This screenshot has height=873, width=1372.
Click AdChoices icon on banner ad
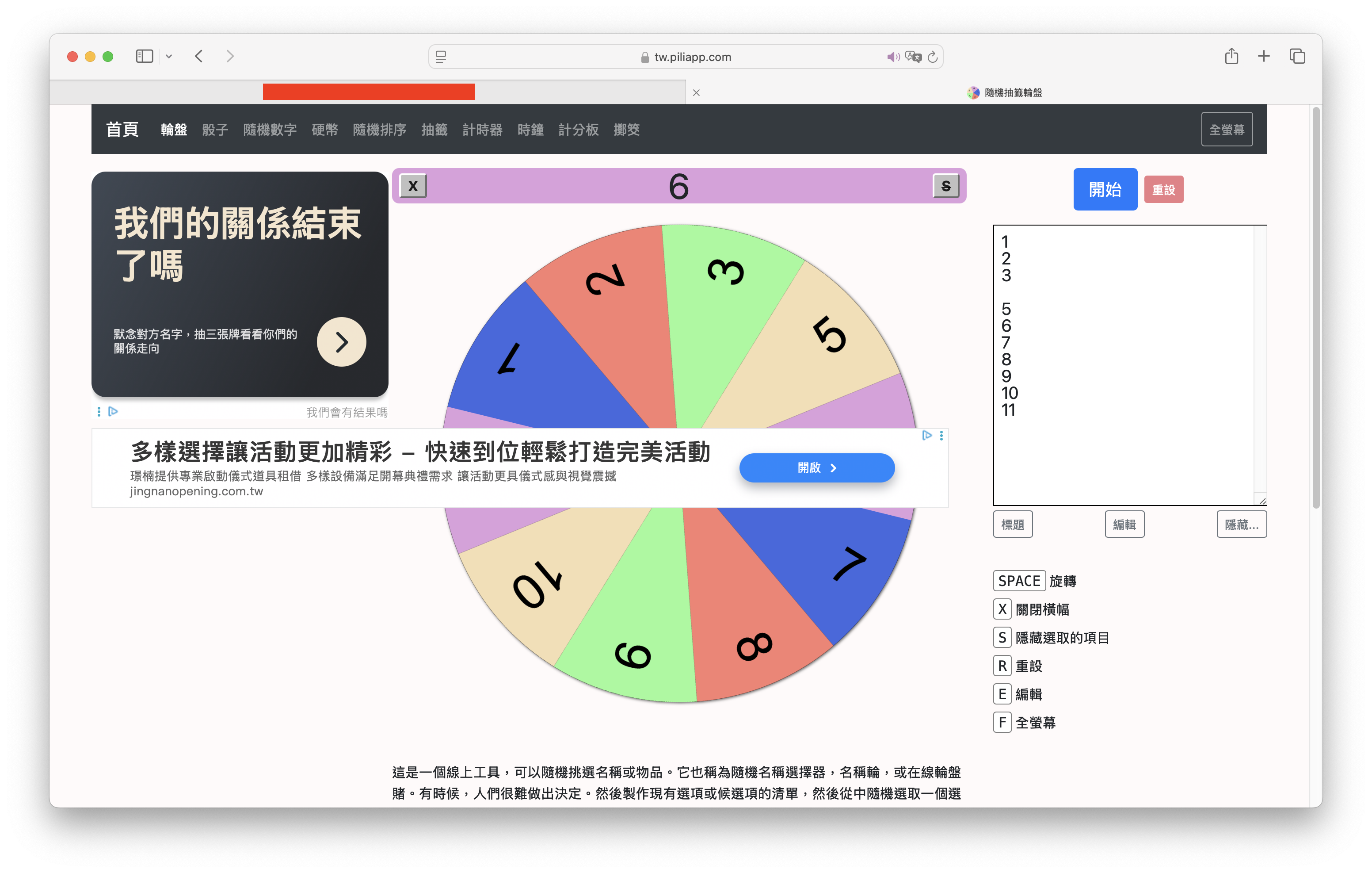[x=927, y=435]
